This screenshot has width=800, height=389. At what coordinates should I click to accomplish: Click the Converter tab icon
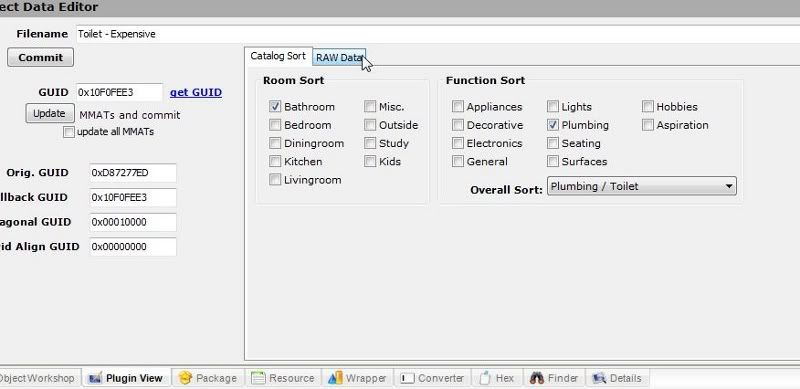click(407, 378)
